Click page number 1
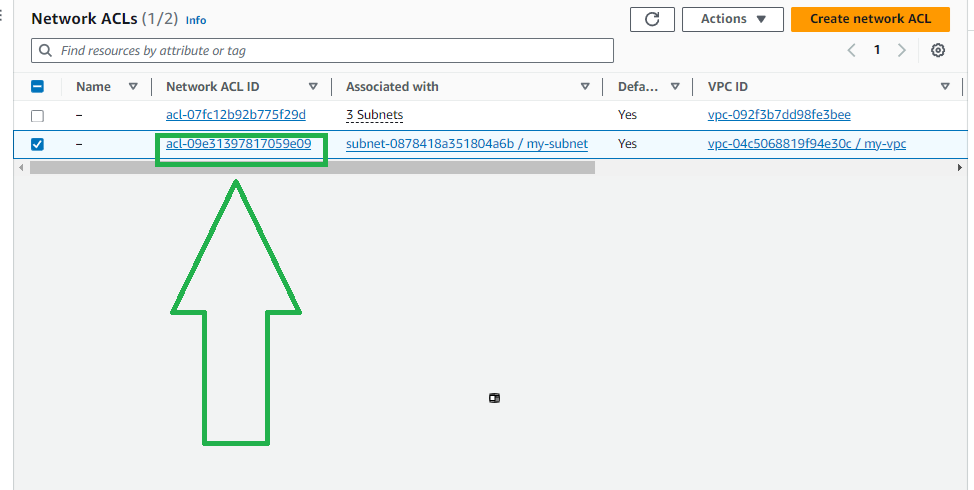Viewport: 974px width, 490px height. click(x=877, y=50)
